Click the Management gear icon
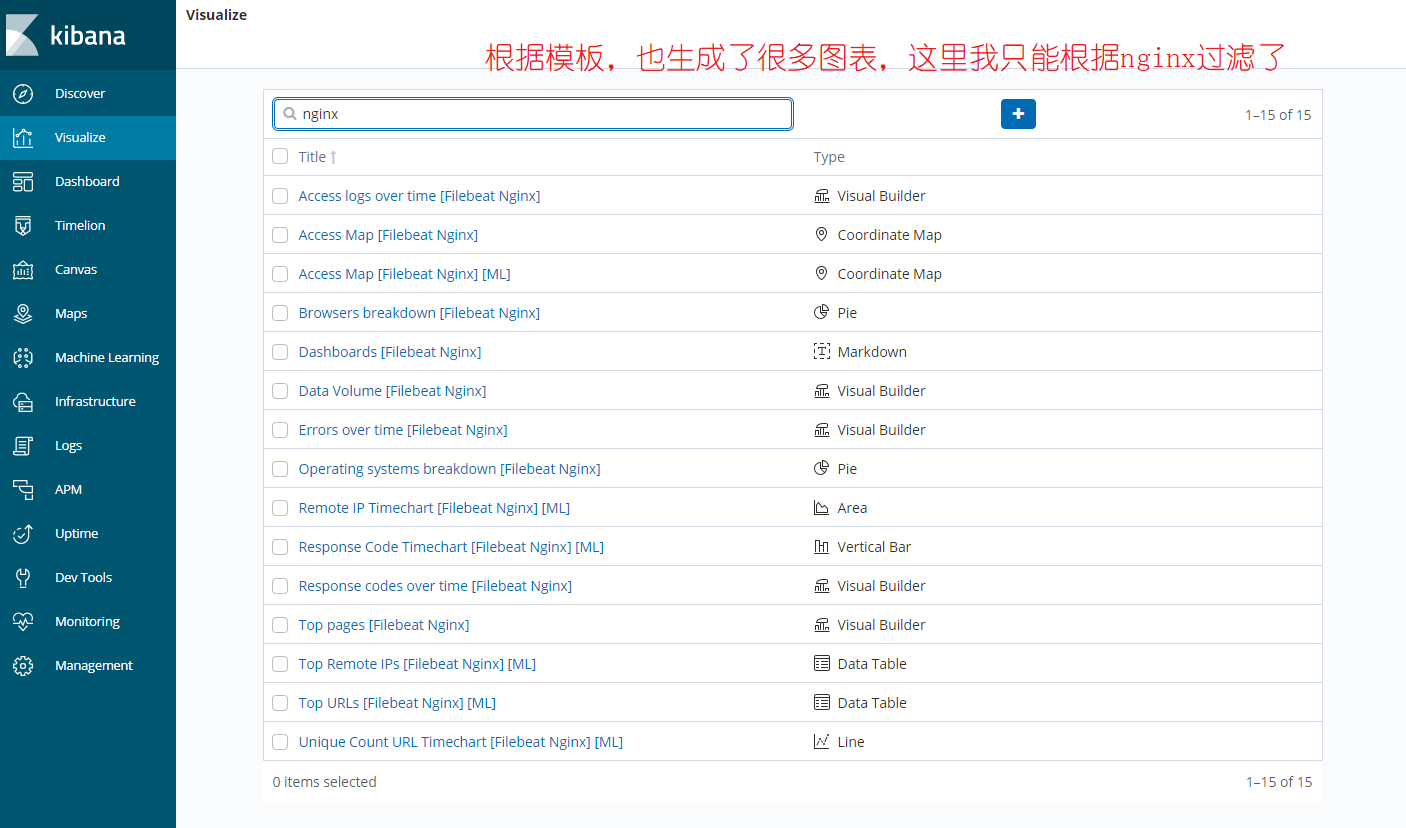 click(23, 665)
